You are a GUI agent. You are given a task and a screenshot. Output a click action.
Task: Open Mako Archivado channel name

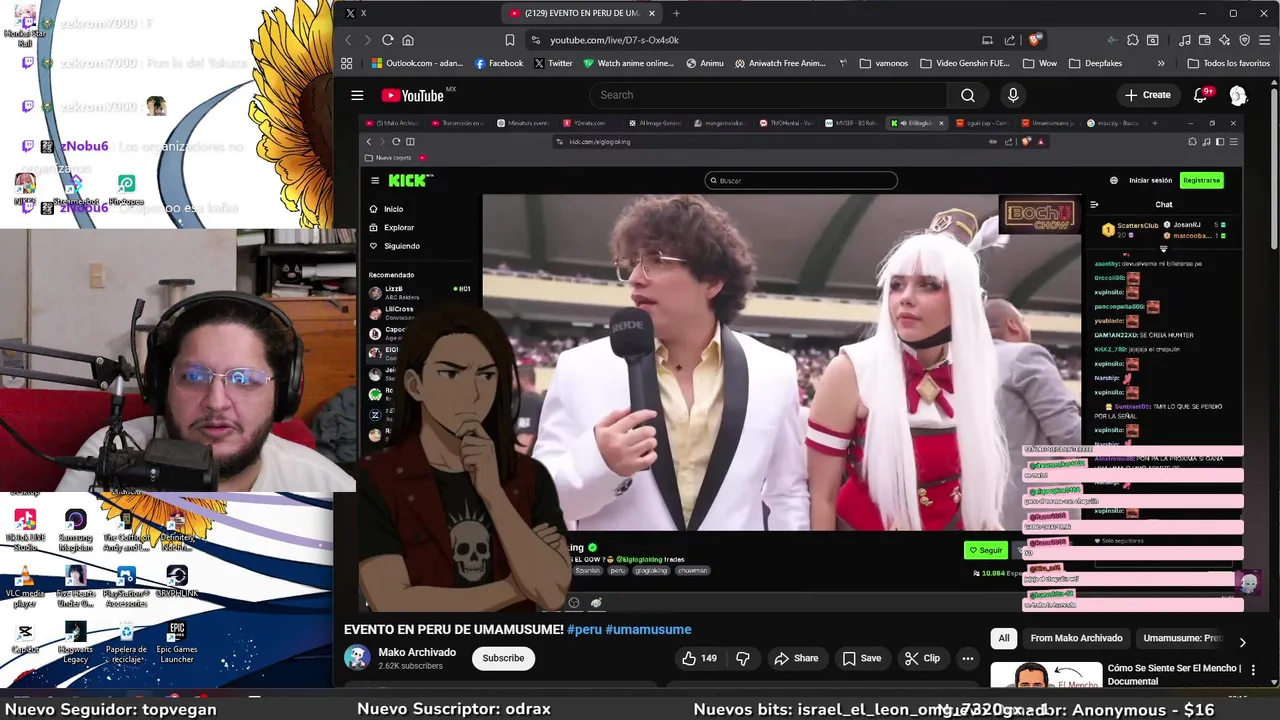tap(417, 652)
